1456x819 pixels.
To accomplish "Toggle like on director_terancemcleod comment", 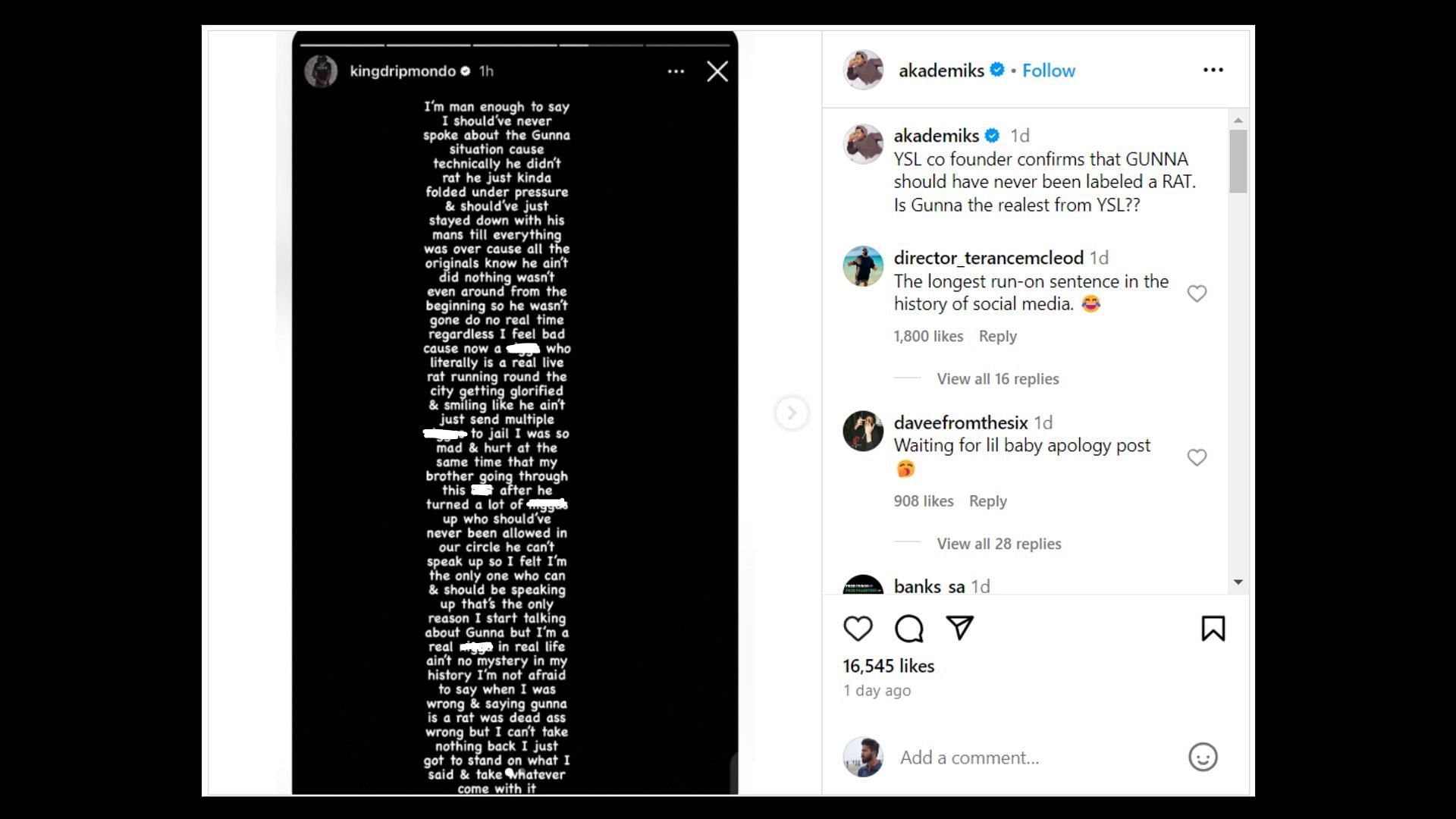I will coord(1197,292).
